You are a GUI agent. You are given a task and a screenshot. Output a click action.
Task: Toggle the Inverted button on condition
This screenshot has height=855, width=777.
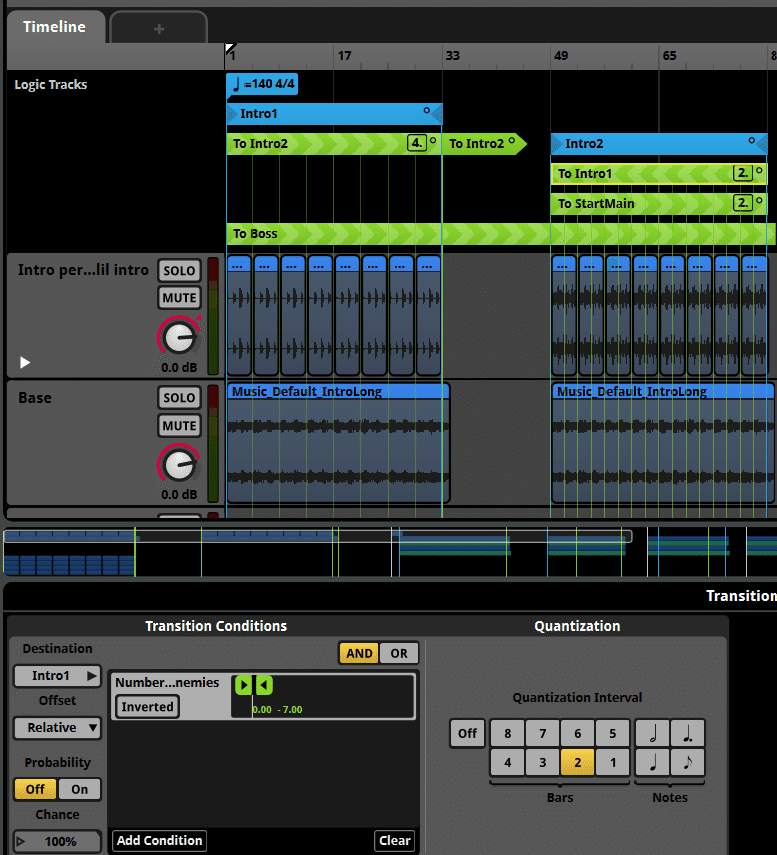147,707
